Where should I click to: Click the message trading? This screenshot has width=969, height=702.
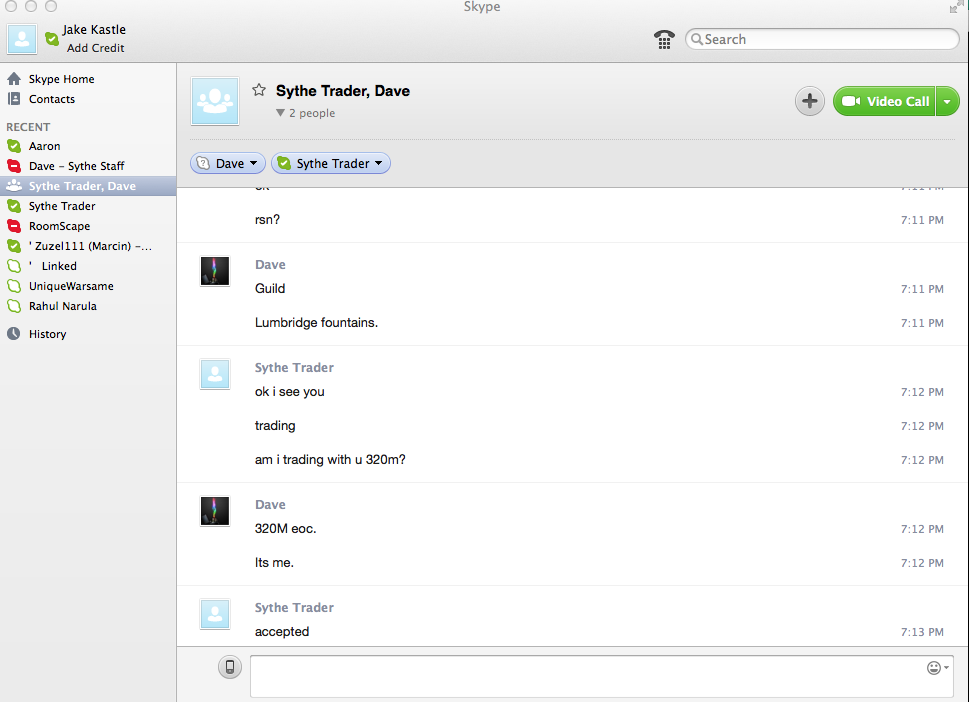click(275, 426)
